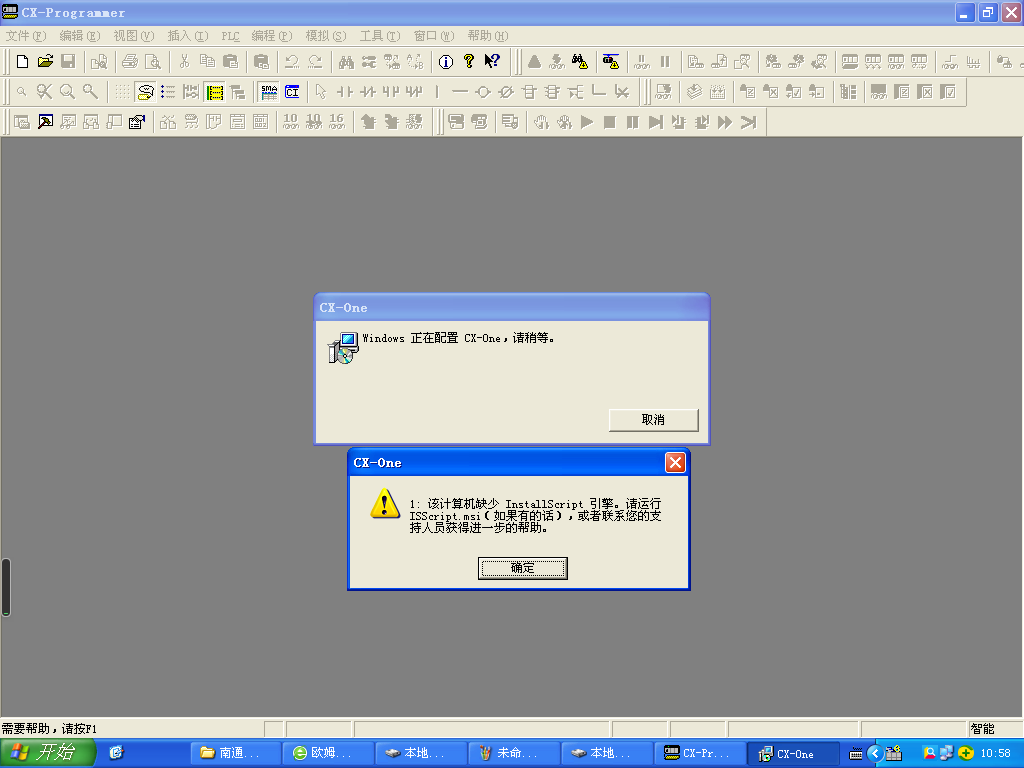Create a new project with the New icon

click(22, 62)
